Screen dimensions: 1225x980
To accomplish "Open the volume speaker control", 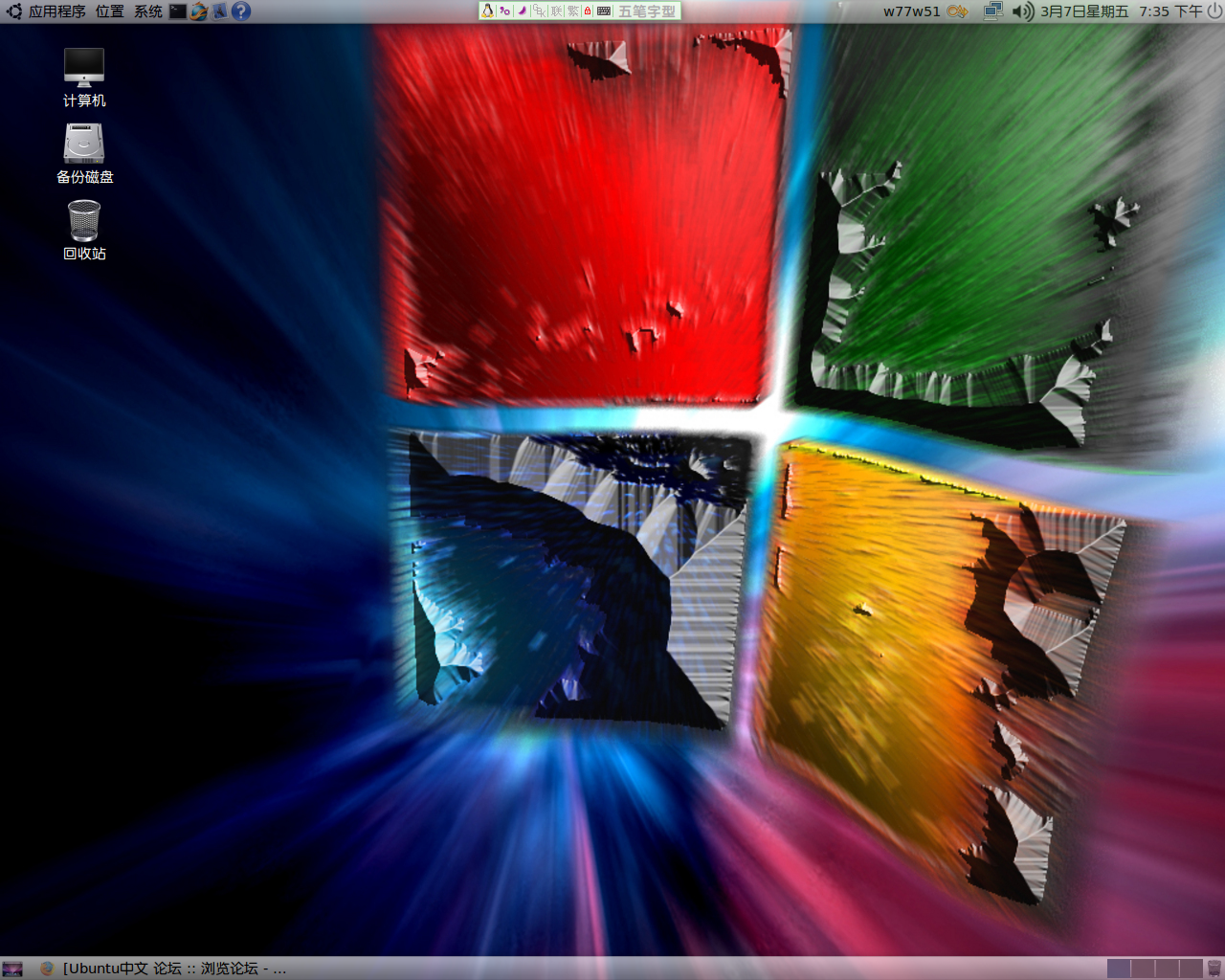I will pyautogui.click(x=1023, y=11).
